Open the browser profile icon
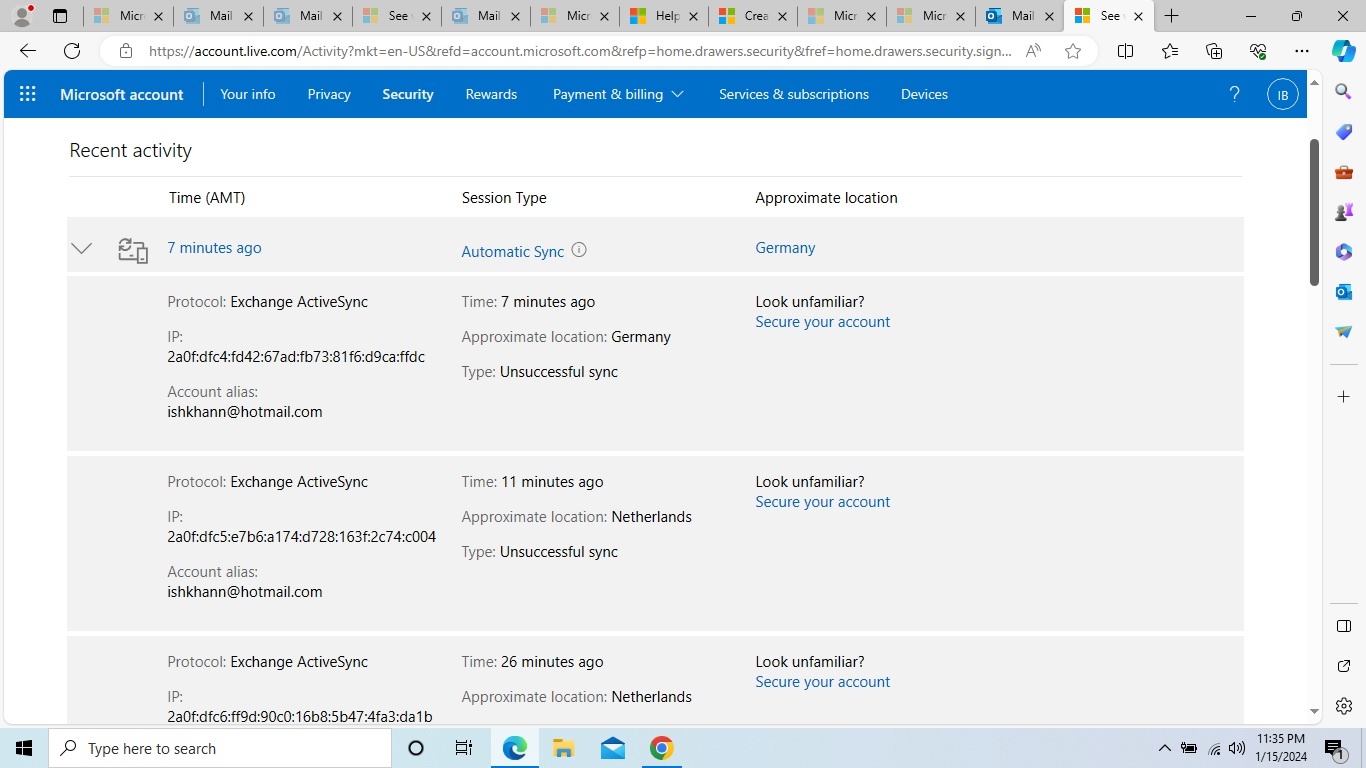Image resolution: width=1366 pixels, height=768 pixels. [22, 16]
